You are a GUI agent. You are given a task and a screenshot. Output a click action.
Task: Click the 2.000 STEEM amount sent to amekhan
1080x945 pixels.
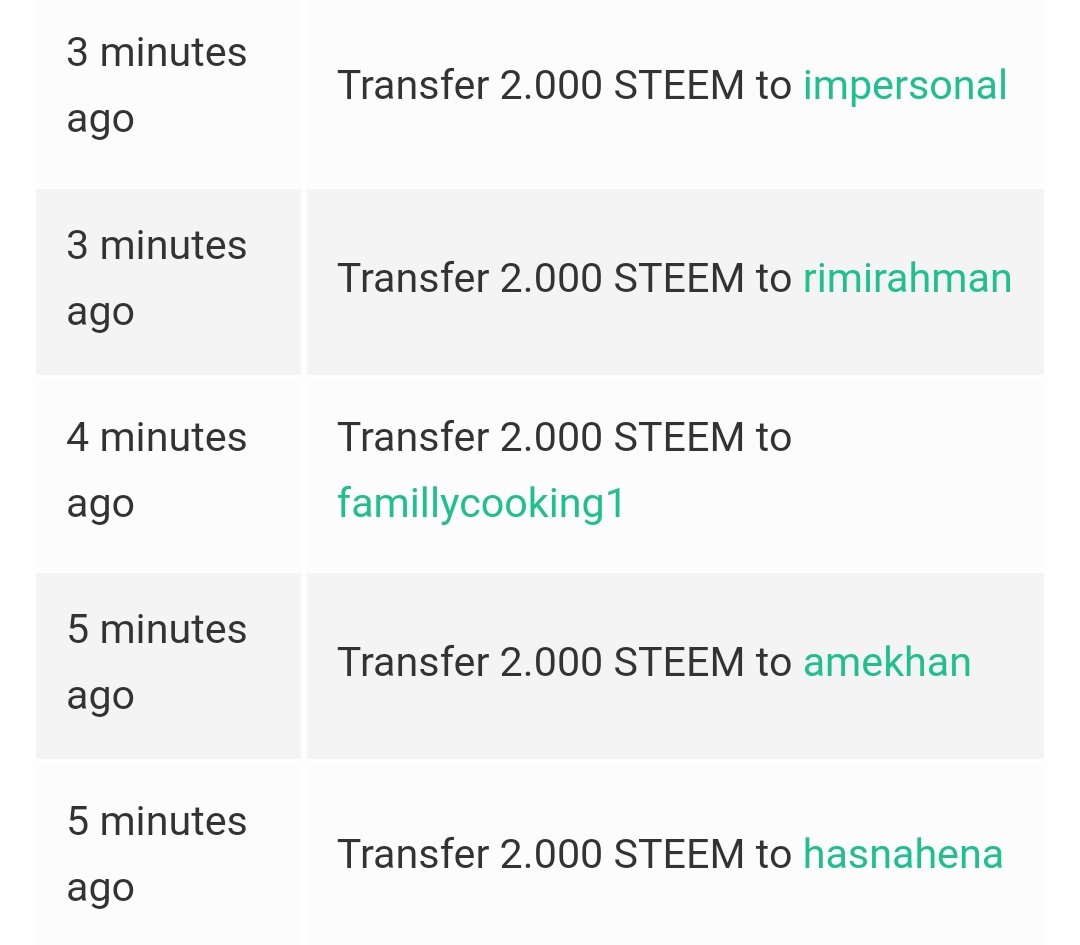tap(622, 662)
